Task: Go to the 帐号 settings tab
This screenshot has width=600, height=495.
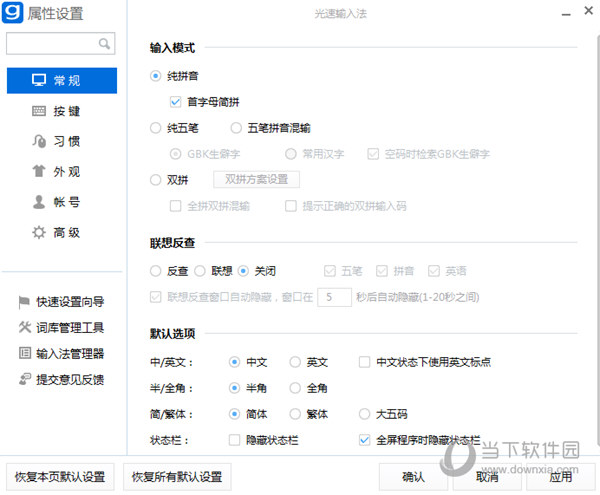Action: (62, 202)
